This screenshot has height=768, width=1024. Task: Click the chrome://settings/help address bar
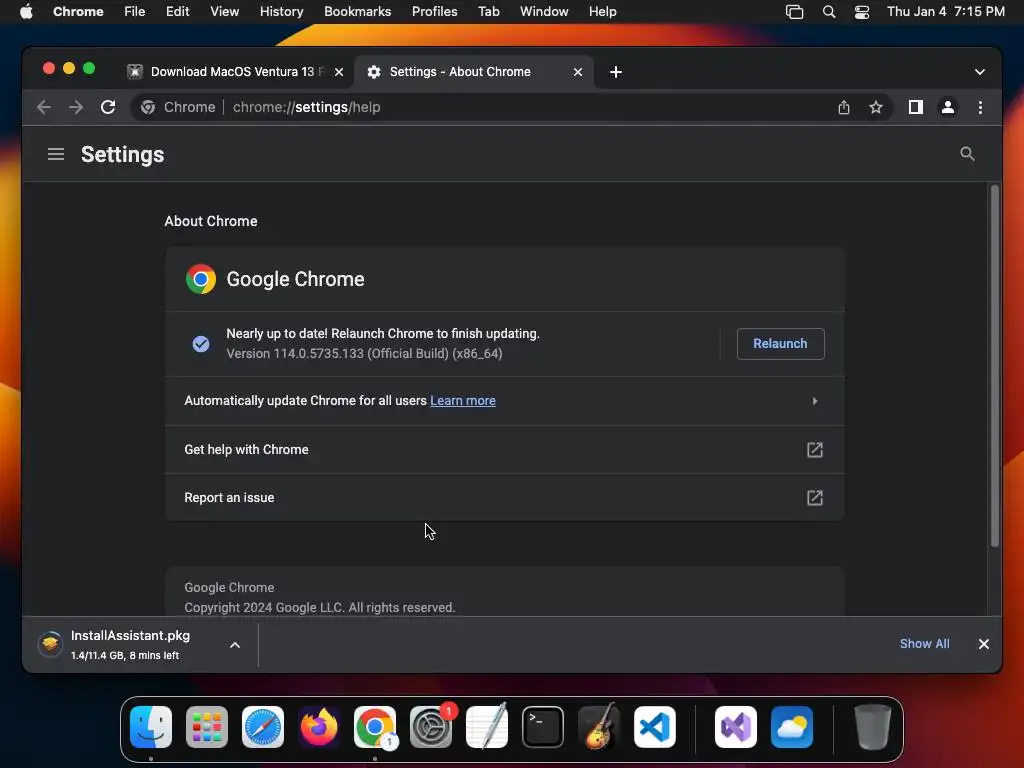(x=483, y=107)
